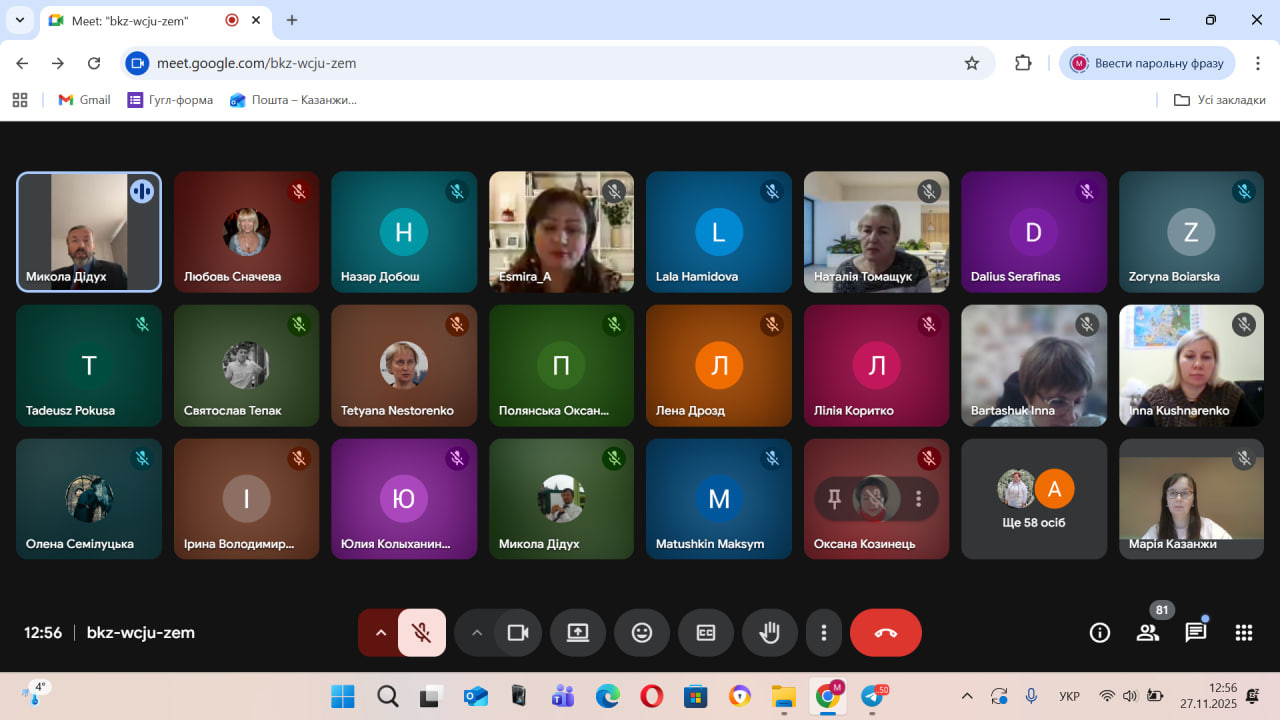The width and height of the screenshot is (1280, 720).
Task: Open more options three-dot menu in call bar
Action: (823, 632)
